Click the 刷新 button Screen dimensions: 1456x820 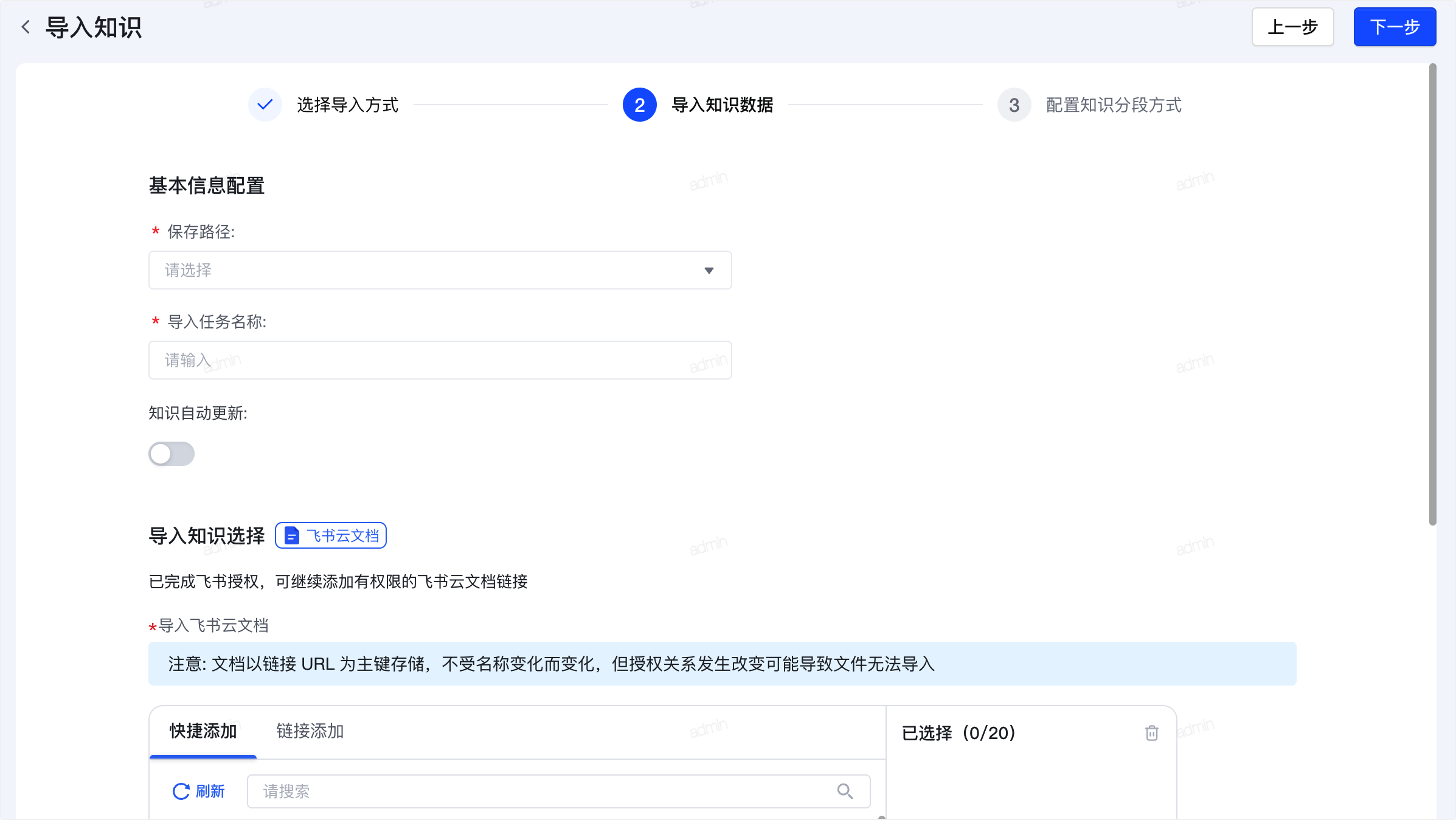coord(199,791)
